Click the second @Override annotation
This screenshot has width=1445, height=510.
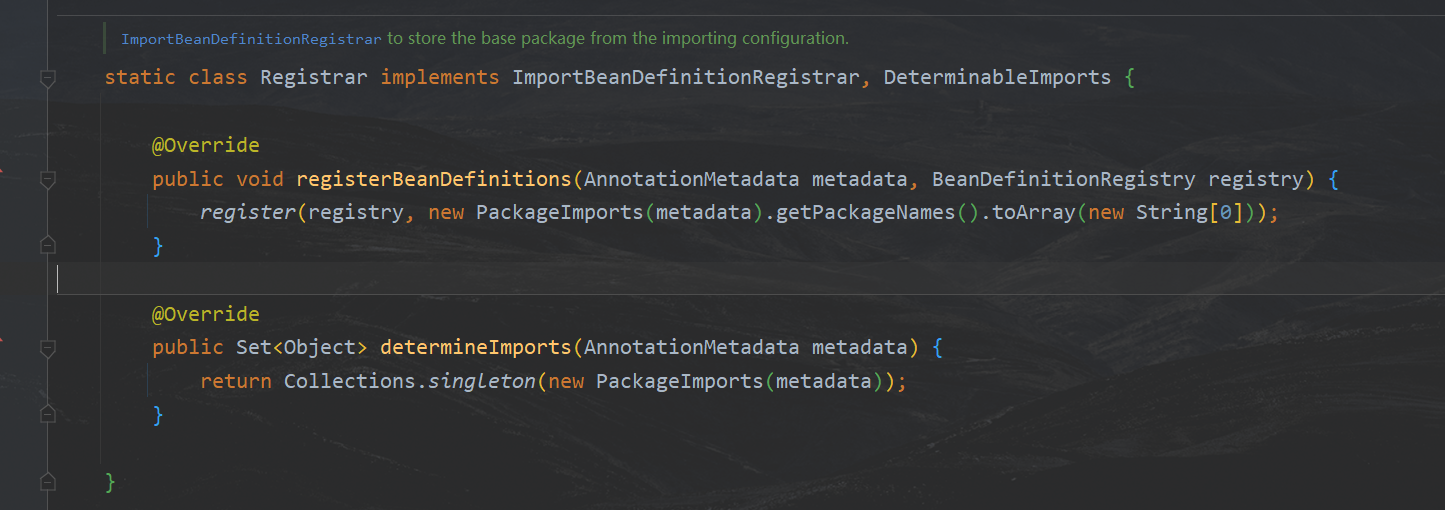(x=205, y=314)
